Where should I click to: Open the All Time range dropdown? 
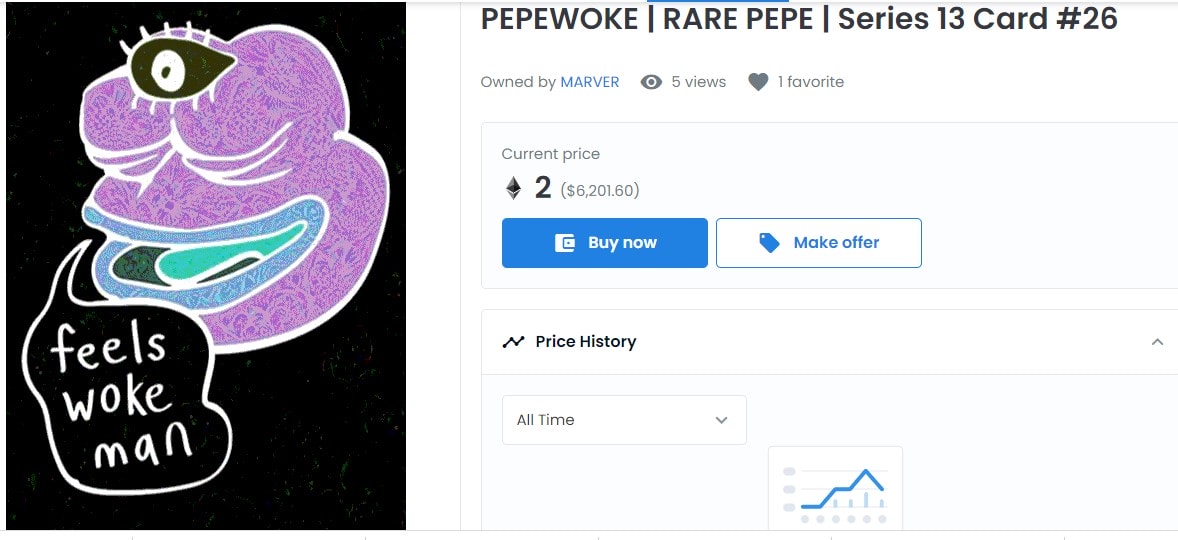(624, 420)
